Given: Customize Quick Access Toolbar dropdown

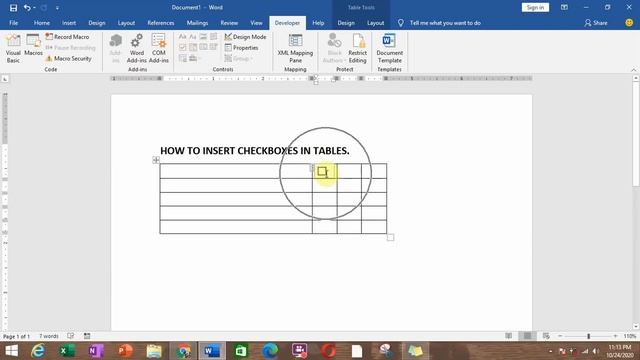Looking at the screenshot, I should pyautogui.click(x=57, y=8).
